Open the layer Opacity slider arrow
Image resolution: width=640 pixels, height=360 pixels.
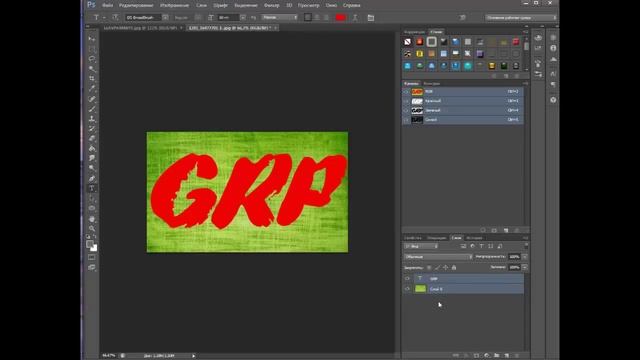525,257
